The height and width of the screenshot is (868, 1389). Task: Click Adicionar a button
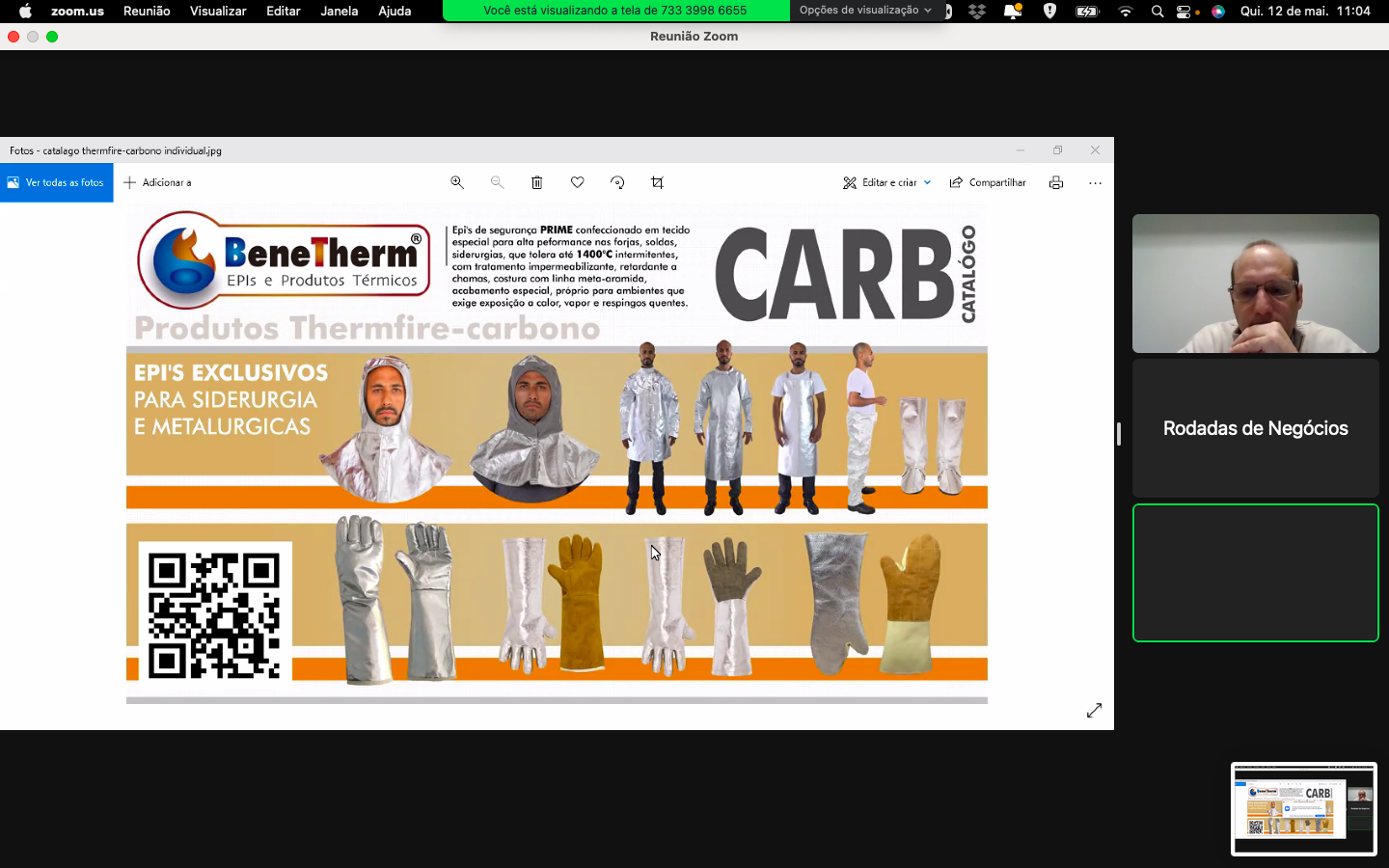tap(157, 182)
